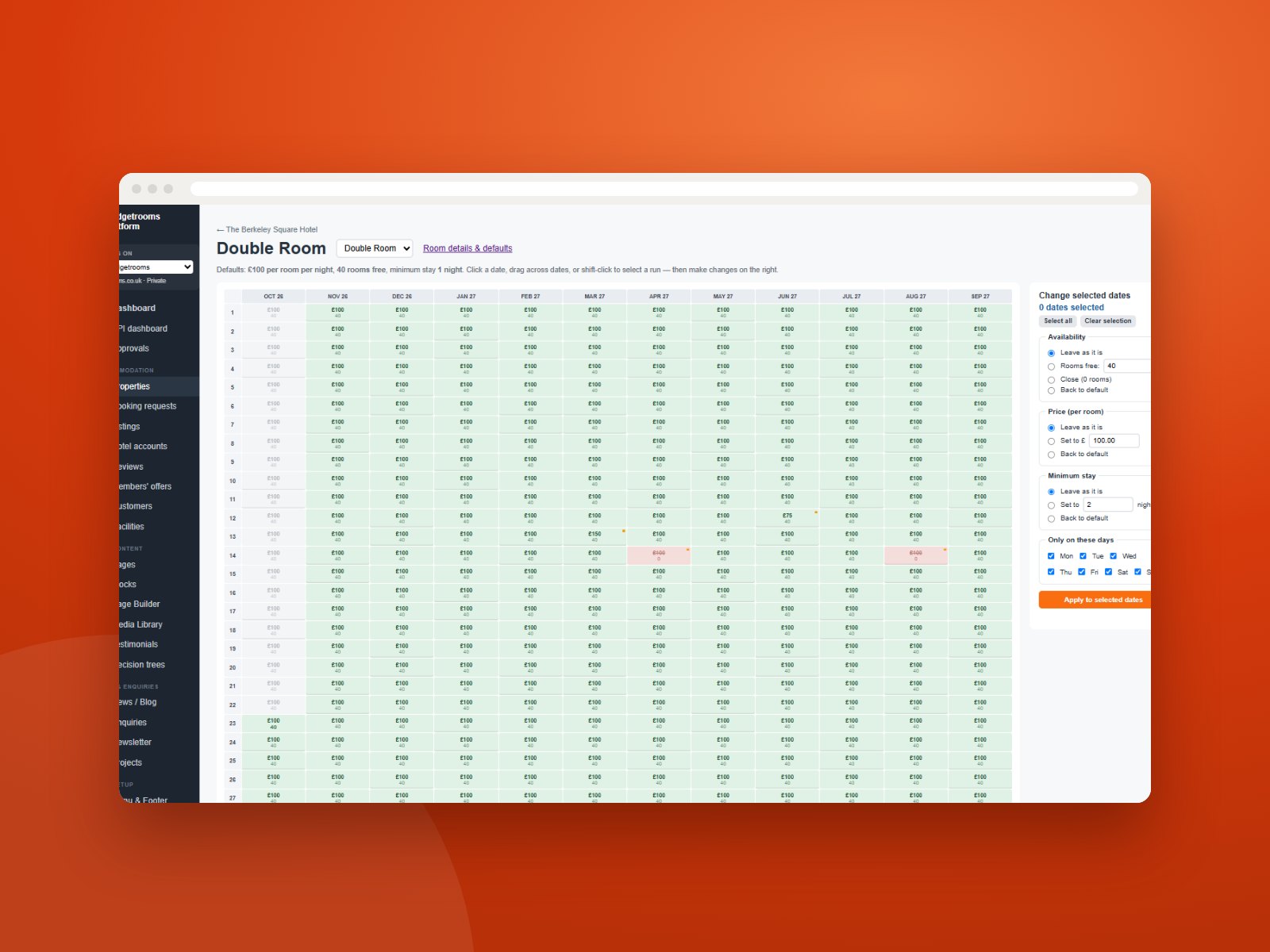1270x952 pixels.
Task: Uncheck the Tue day checkbox
Action: coord(1083,556)
